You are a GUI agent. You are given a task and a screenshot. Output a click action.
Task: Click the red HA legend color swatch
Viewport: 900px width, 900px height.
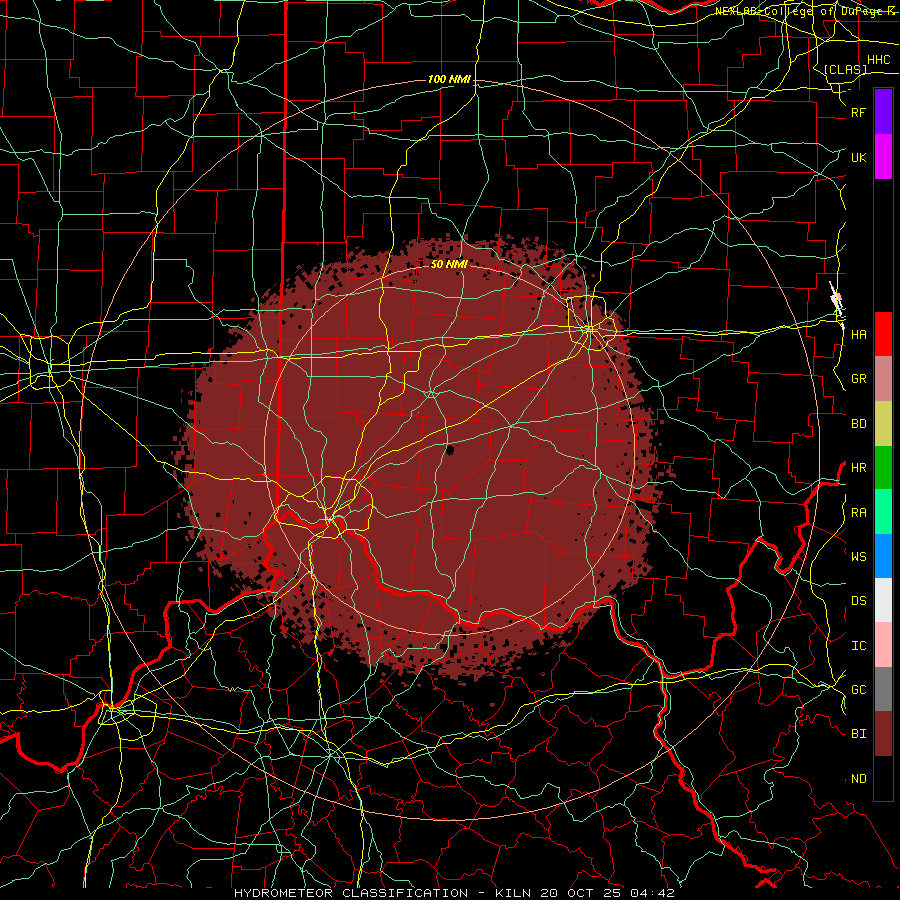pyautogui.click(x=883, y=334)
